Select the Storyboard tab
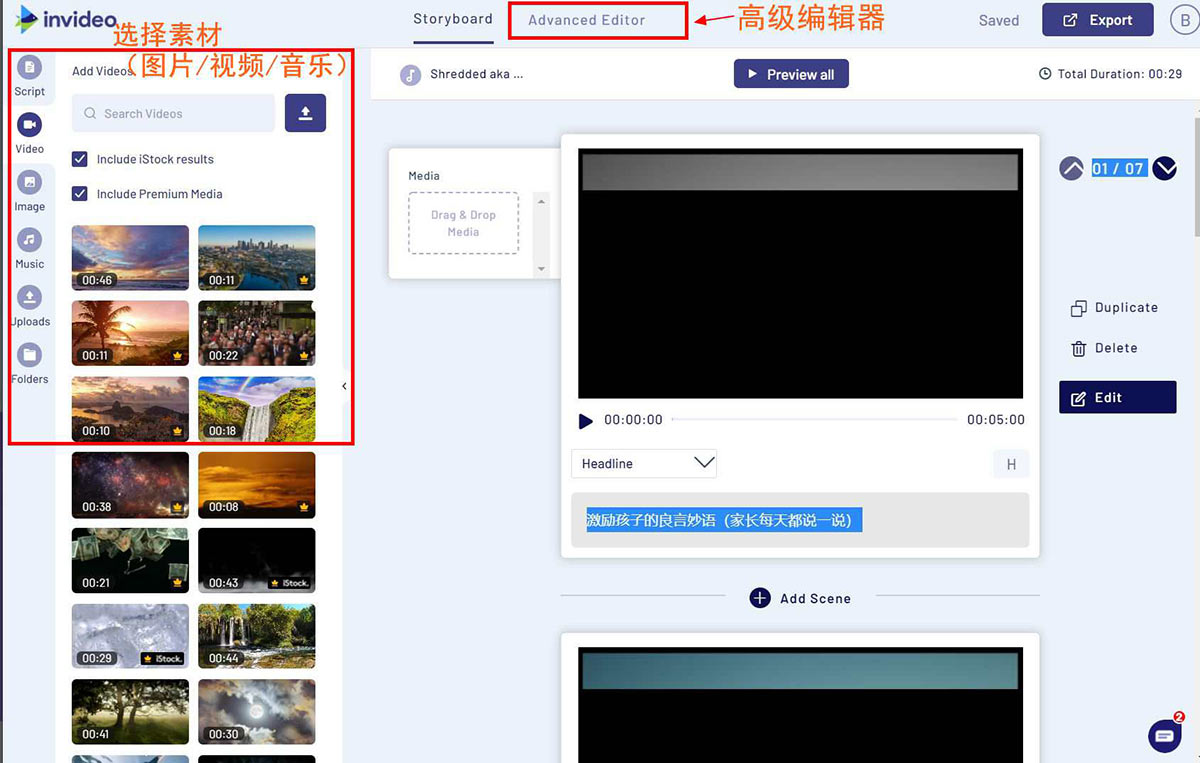The height and width of the screenshot is (763, 1200). (453, 19)
